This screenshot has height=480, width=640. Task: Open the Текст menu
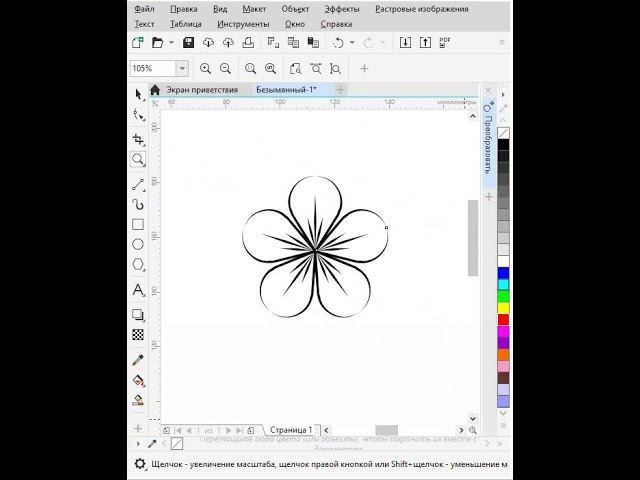[144, 24]
